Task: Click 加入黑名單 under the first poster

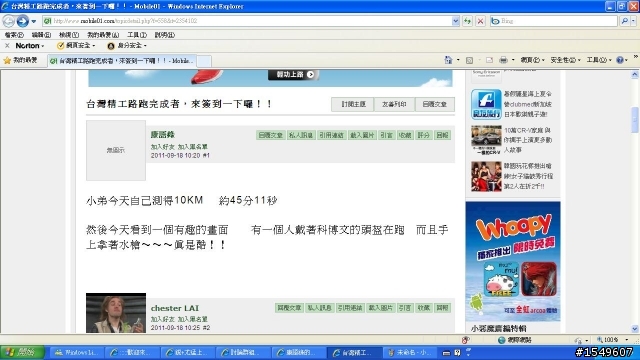Action: tap(193, 147)
